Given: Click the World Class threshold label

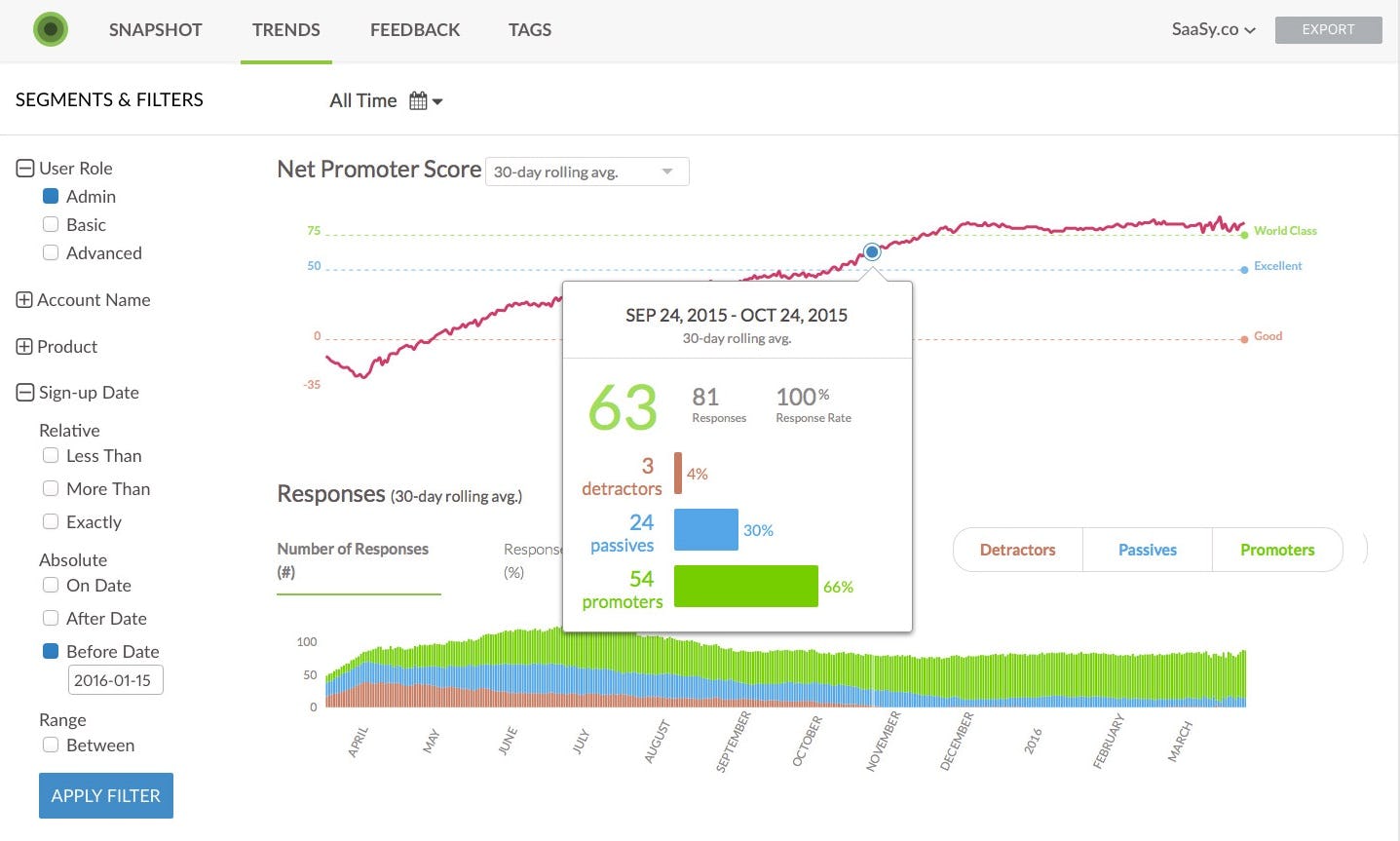Looking at the screenshot, I should (x=1285, y=231).
